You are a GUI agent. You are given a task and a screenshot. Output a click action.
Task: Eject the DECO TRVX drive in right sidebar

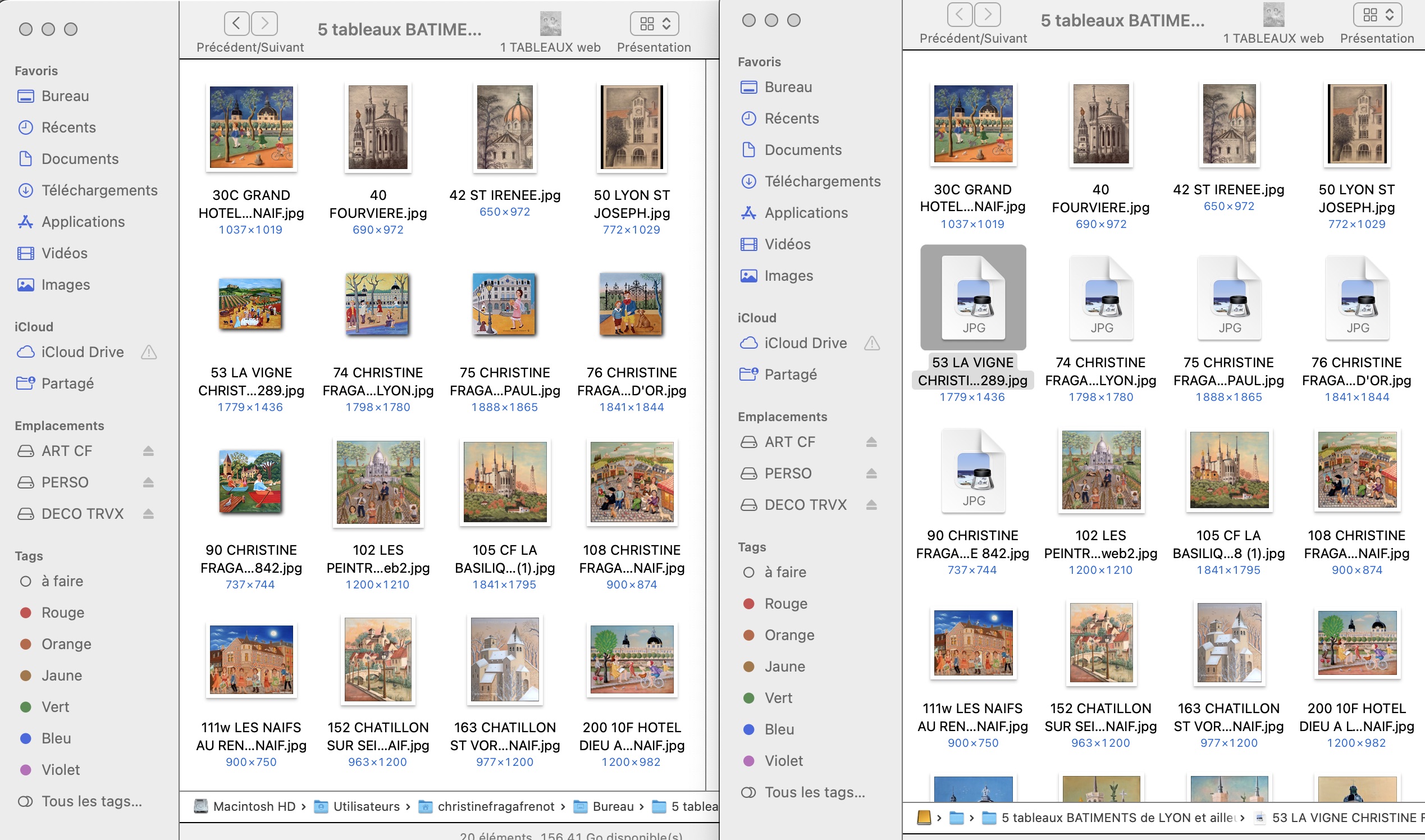pyautogui.click(x=871, y=505)
